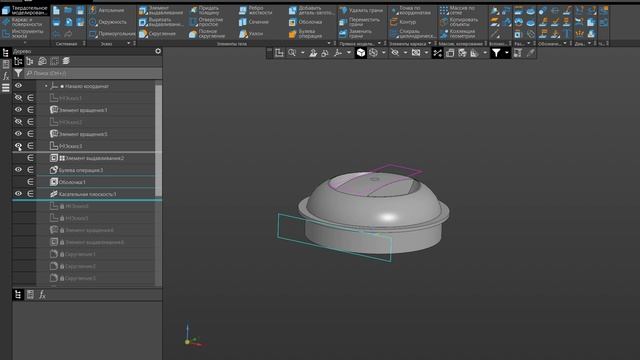
Task: Run Булева операция command
Action: (305, 34)
